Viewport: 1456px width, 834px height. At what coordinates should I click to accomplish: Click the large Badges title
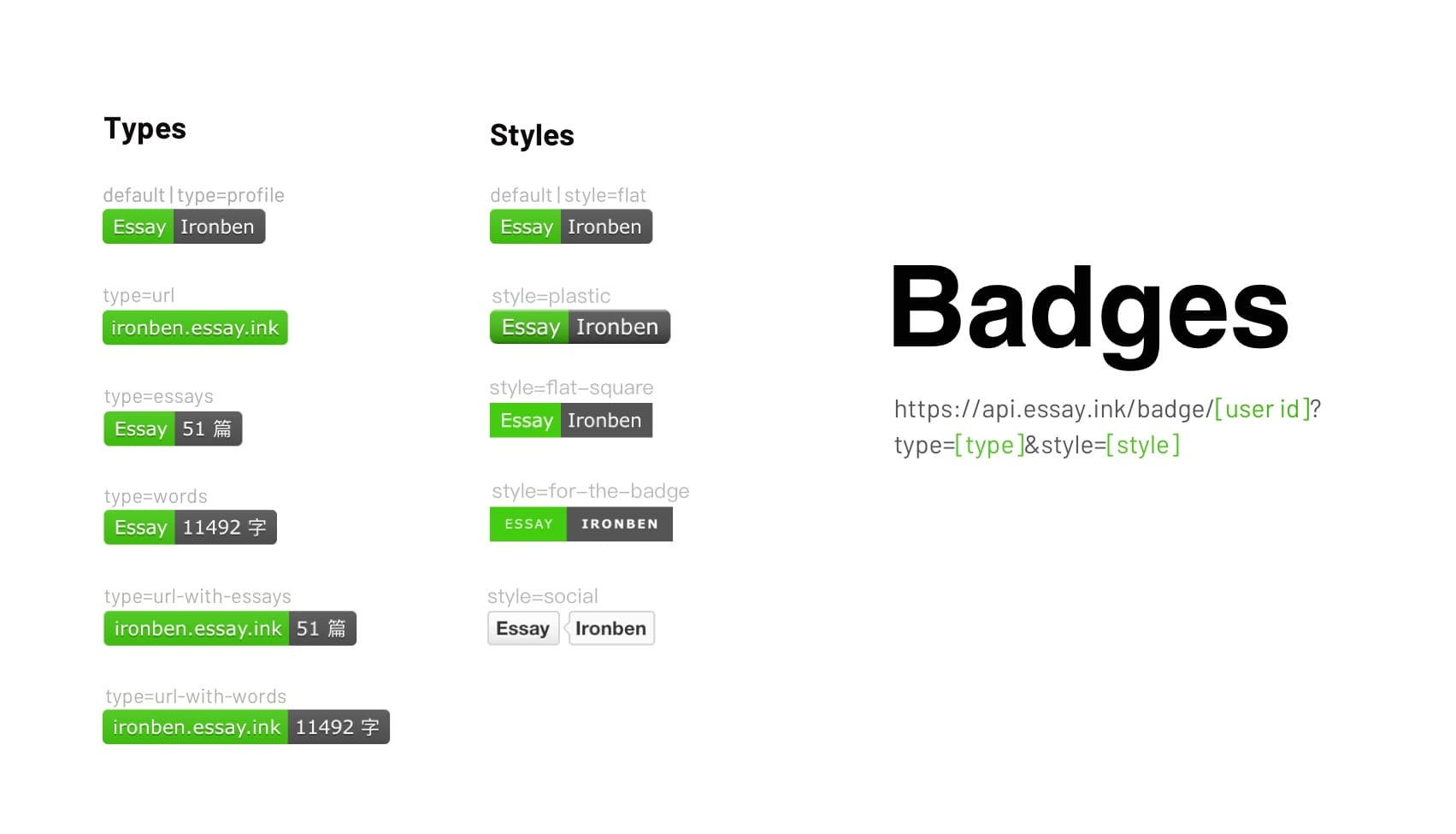pyautogui.click(x=1089, y=310)
